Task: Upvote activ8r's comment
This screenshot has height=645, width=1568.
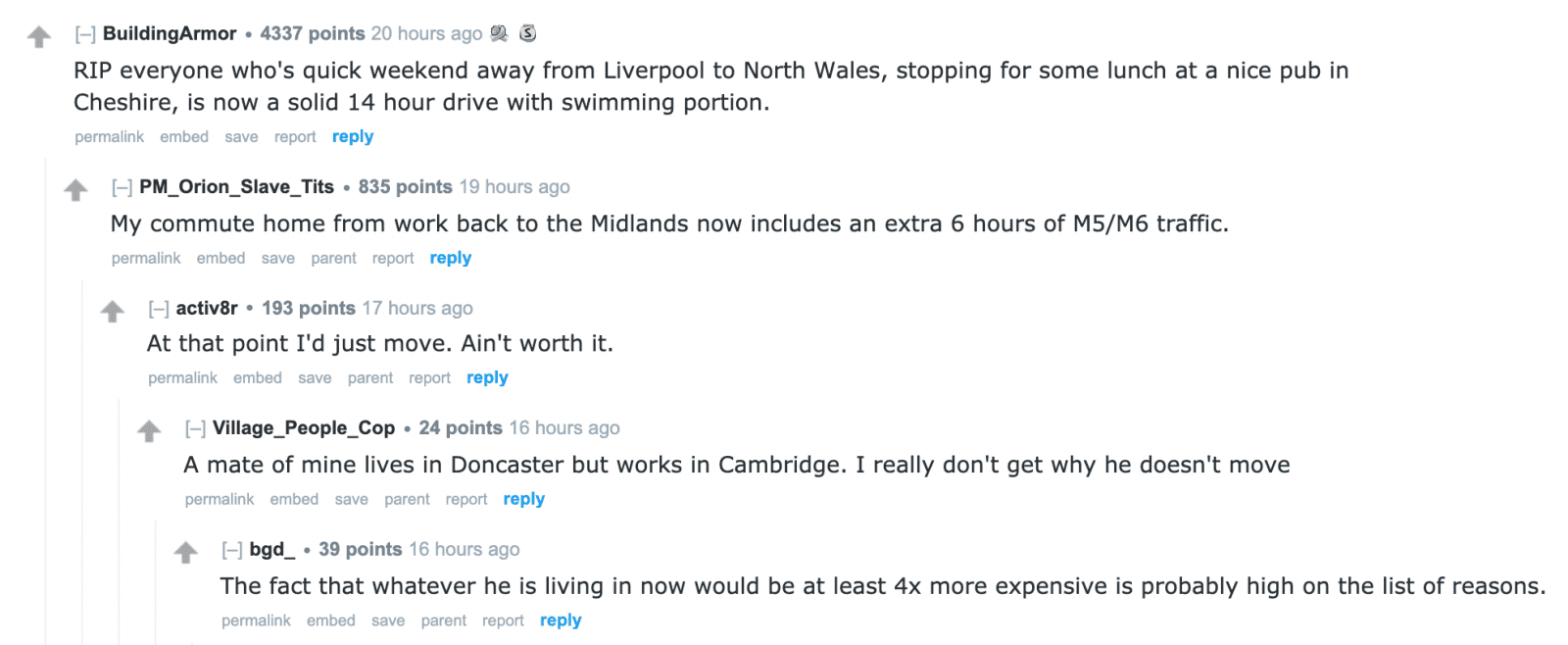Action: pyautogui.click(x=113, y=312)
